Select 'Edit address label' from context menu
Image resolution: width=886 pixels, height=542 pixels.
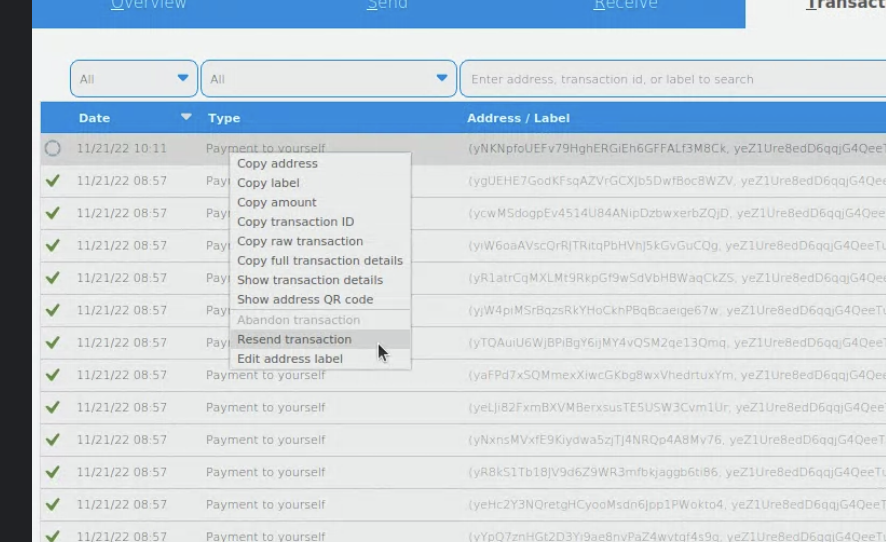290,359
